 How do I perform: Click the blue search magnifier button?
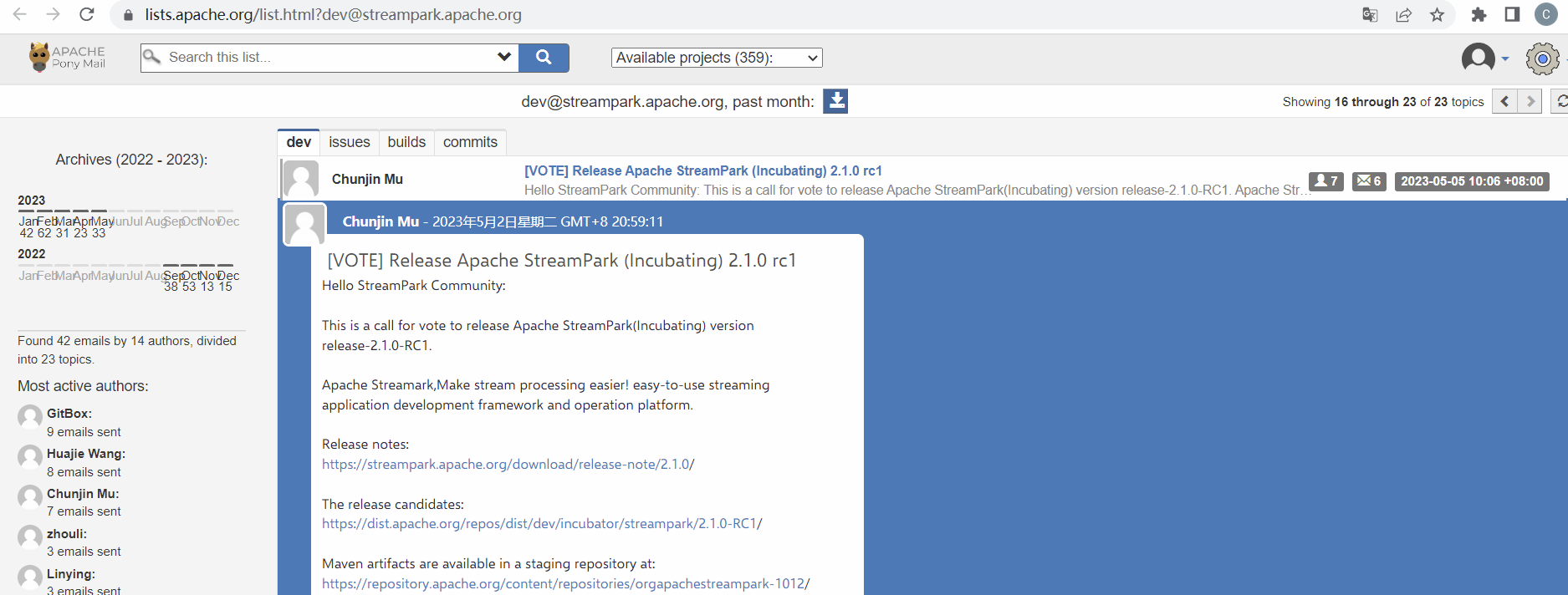pyautogui.click(x=544, y=58)
